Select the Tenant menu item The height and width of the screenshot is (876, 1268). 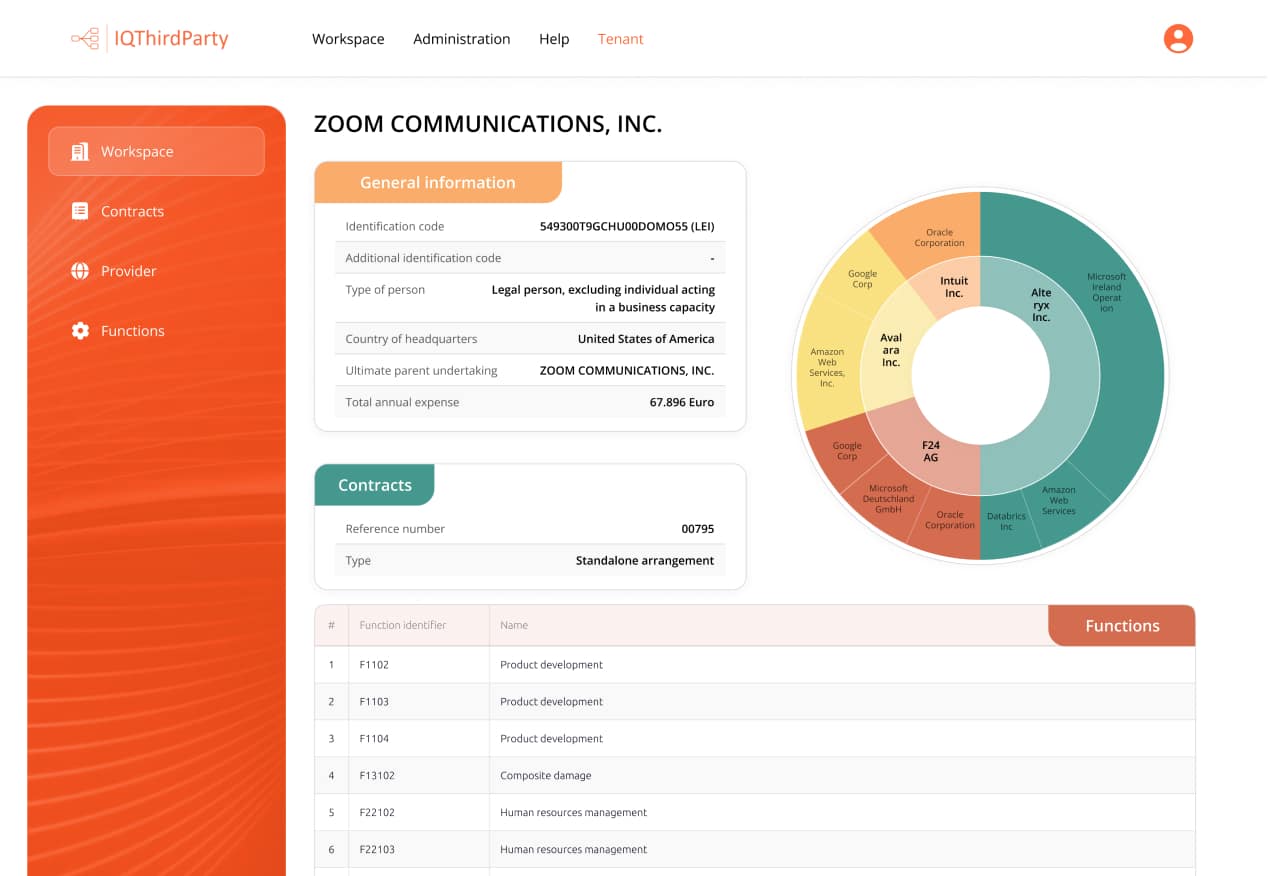click(620, 39)
